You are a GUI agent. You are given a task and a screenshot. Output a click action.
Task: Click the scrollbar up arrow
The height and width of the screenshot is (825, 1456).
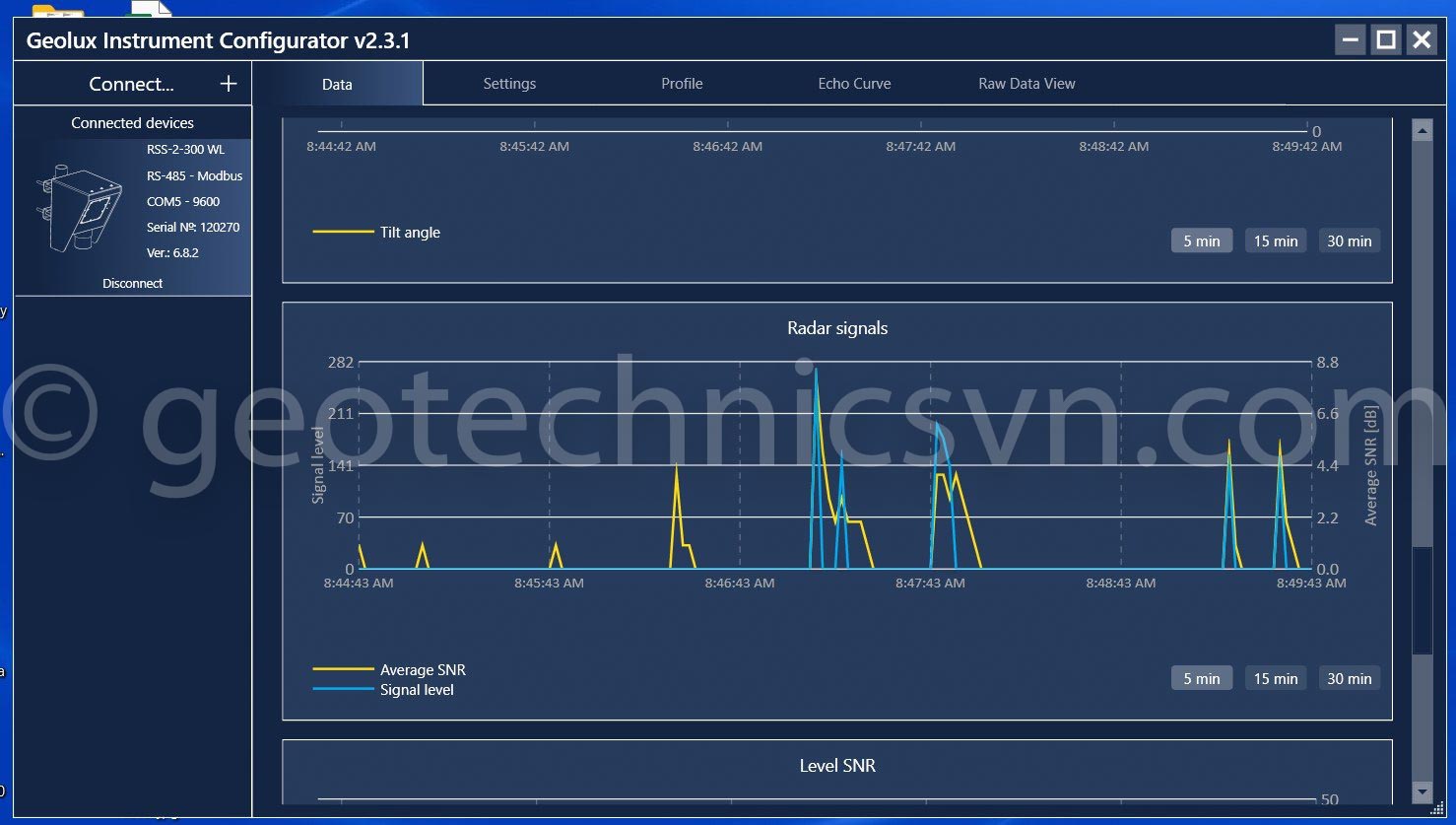coord(1422,131)
